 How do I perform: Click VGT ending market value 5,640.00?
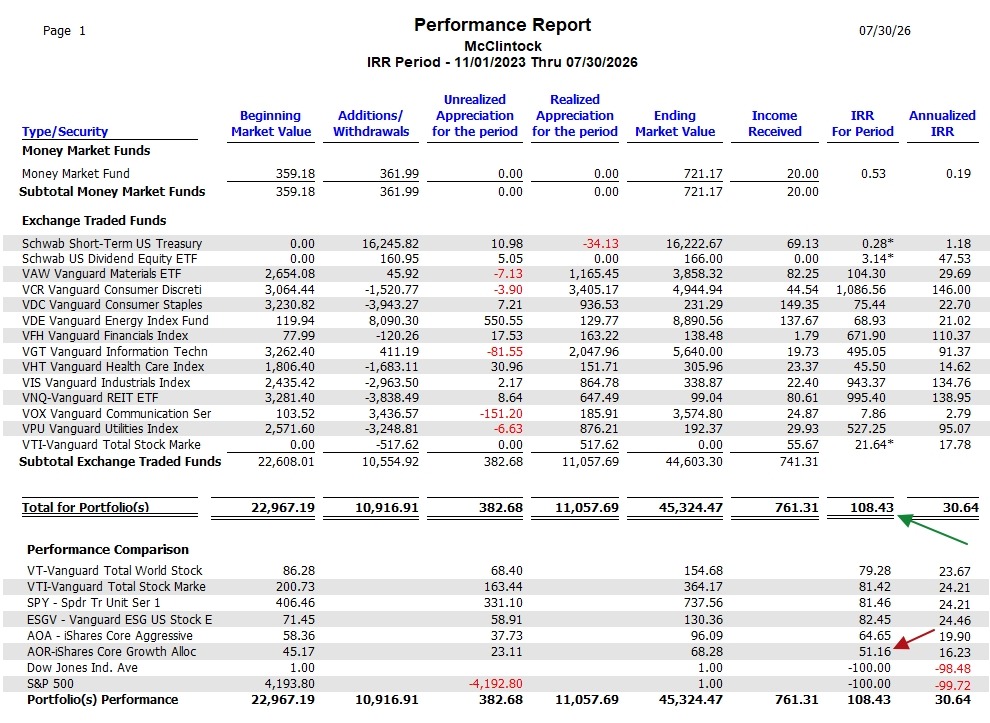698,351
